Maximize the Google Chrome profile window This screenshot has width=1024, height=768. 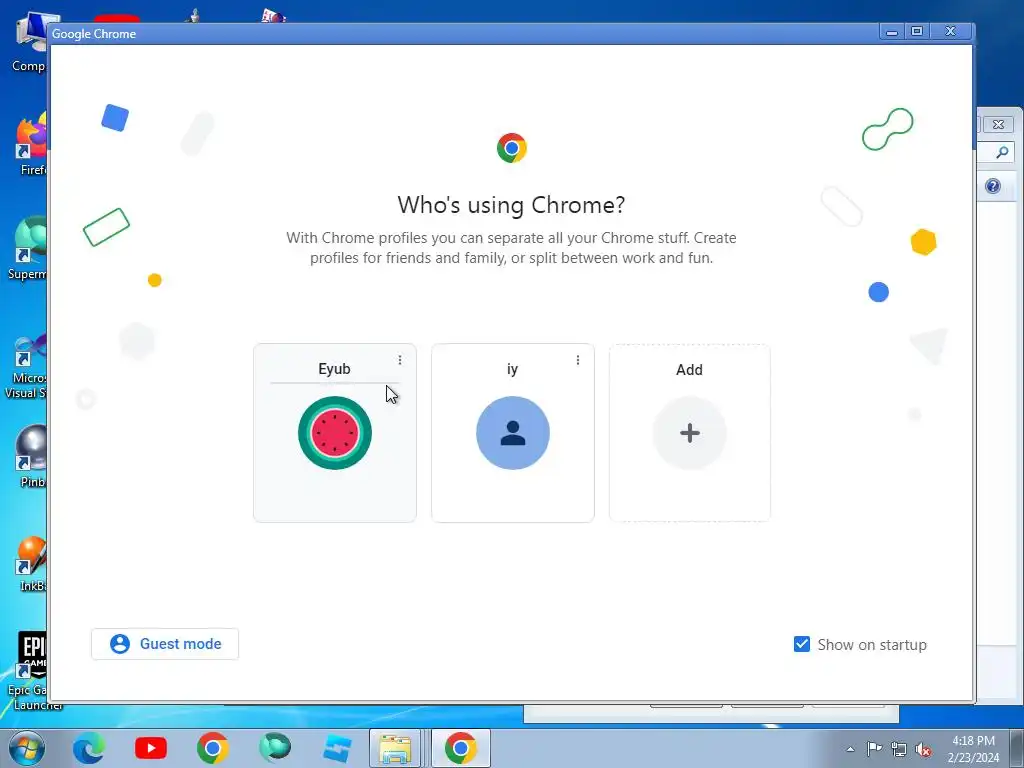point(917,31)
